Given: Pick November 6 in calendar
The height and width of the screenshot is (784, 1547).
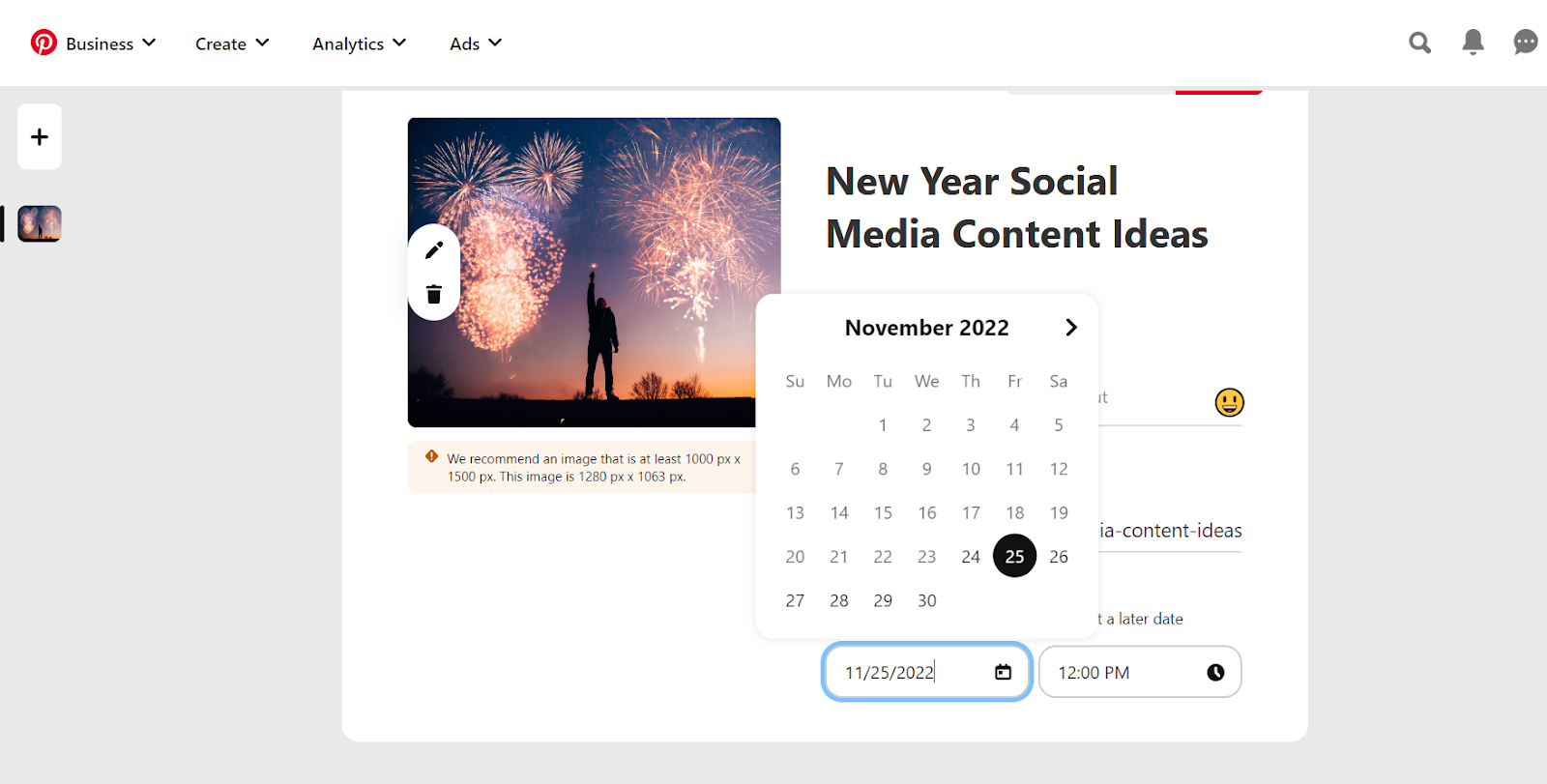Looking at the screenshot, I should point(795,469).
